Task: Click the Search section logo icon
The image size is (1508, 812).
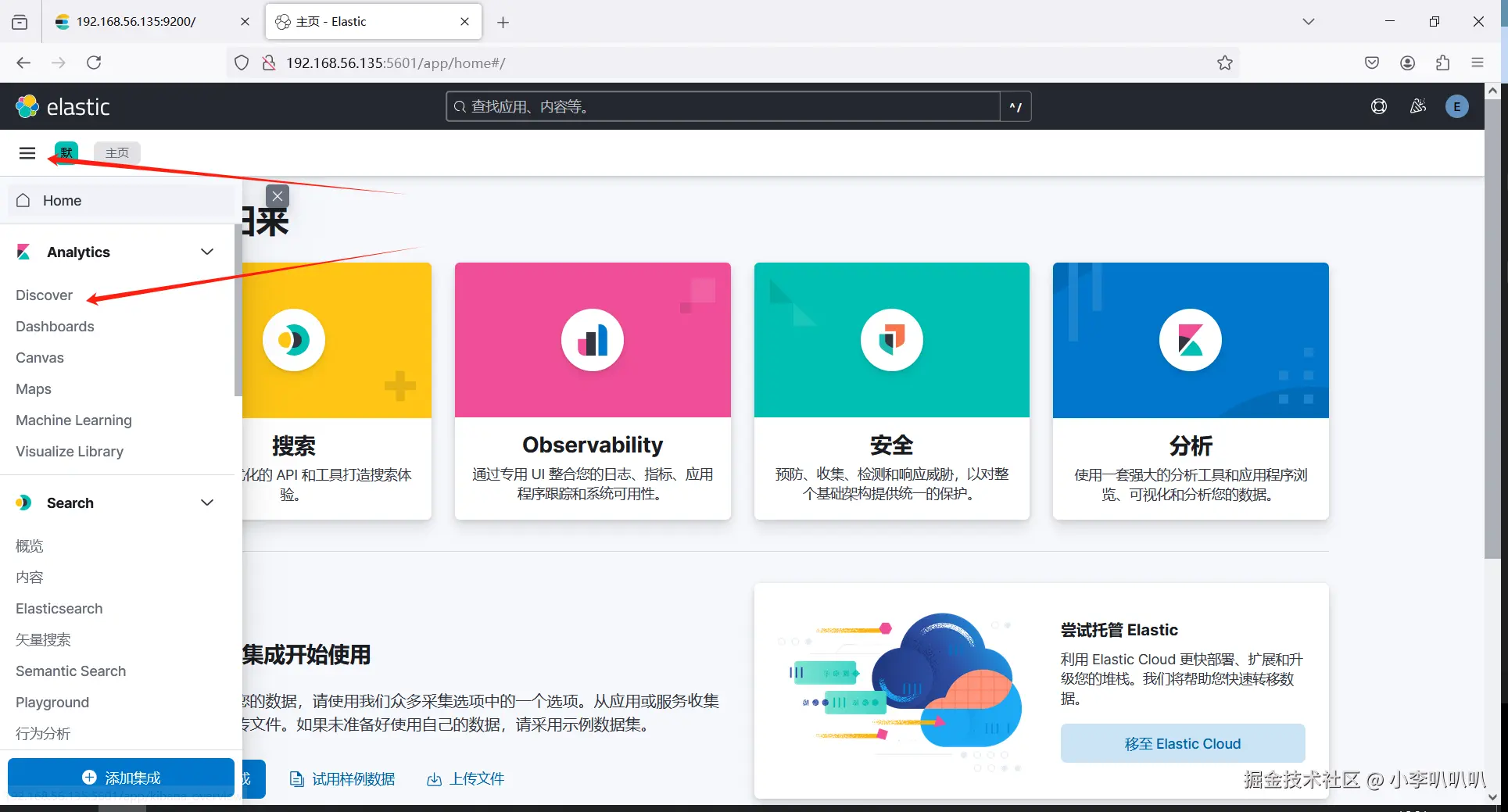Action: [23, 503]
